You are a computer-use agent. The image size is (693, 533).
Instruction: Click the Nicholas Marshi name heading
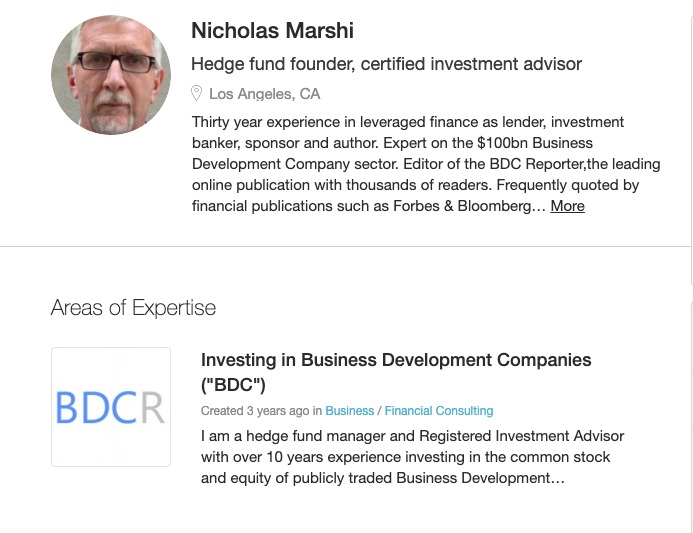coord(272,31)
